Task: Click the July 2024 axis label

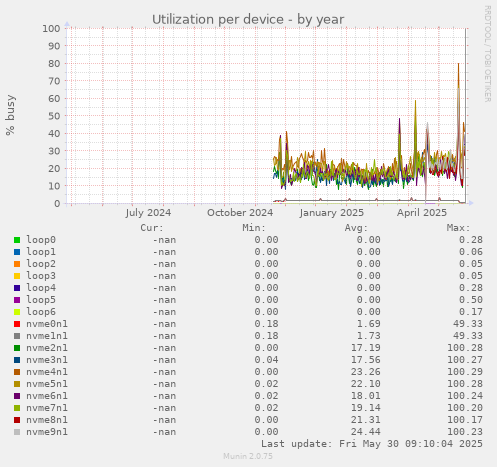Action: 148,213
